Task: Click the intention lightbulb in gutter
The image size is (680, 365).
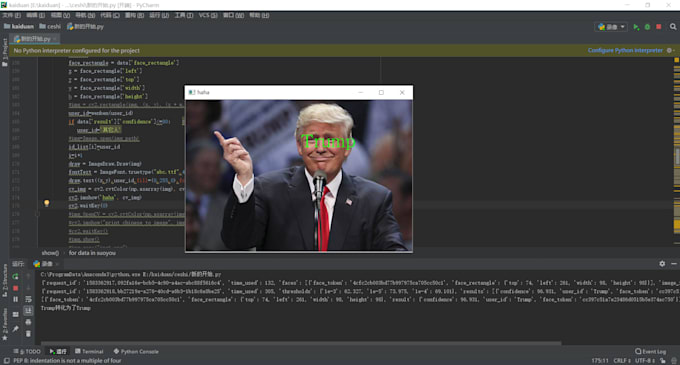Action: (46, 203)
